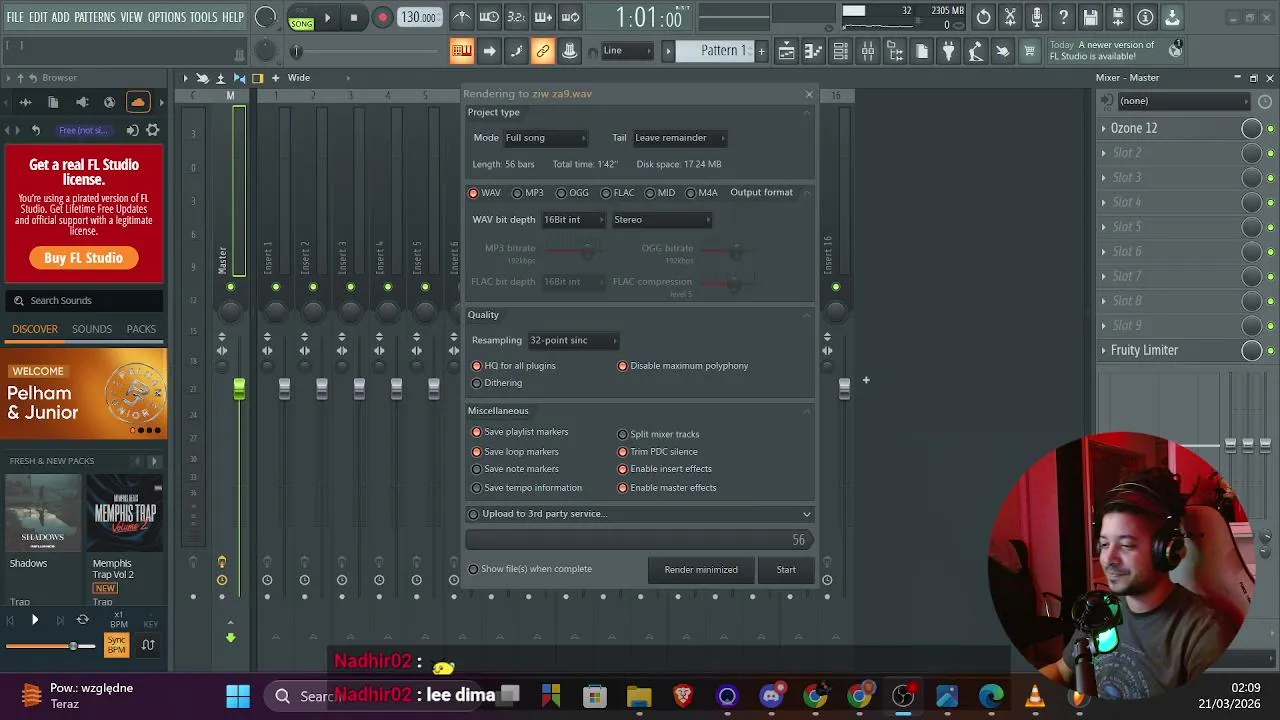Open the plugin picker plug icon
This screenshot has height=720, width=1280.
click(x=949, y=51)
